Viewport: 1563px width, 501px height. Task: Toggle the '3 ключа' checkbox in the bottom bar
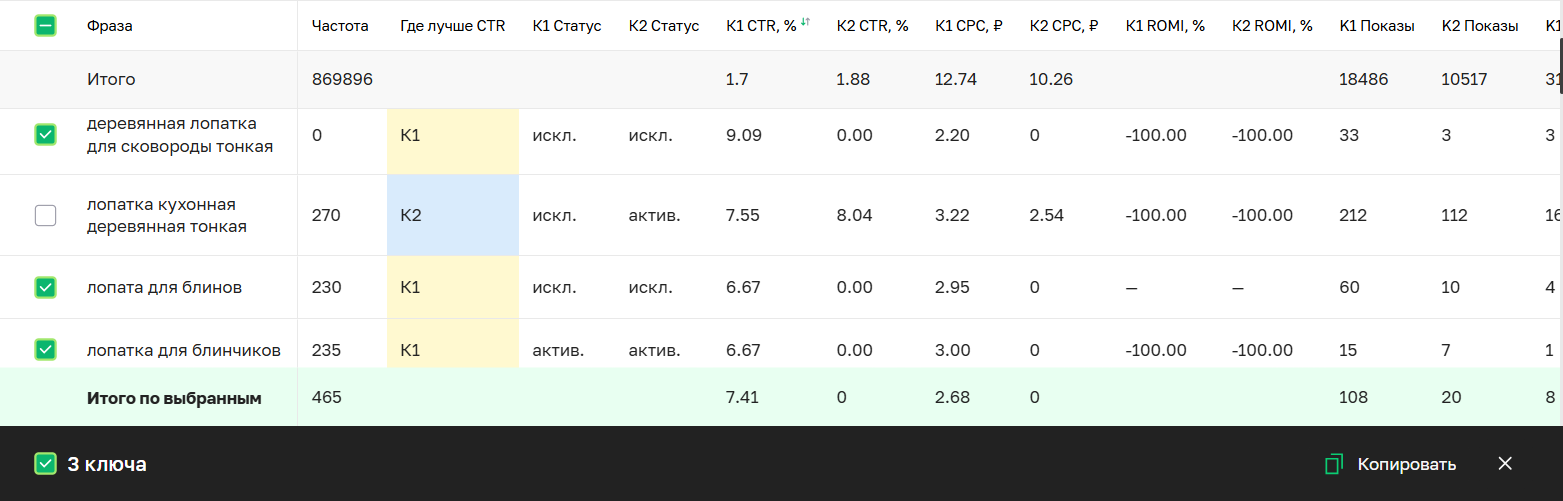[x=45, y=464]
